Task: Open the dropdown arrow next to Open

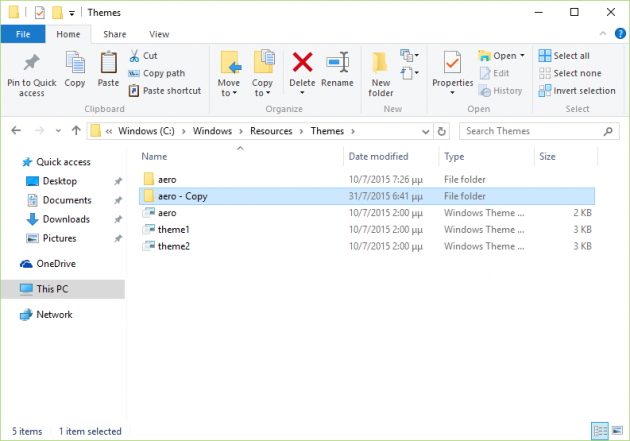Action: pyautogui.click(x=522, y=55)
